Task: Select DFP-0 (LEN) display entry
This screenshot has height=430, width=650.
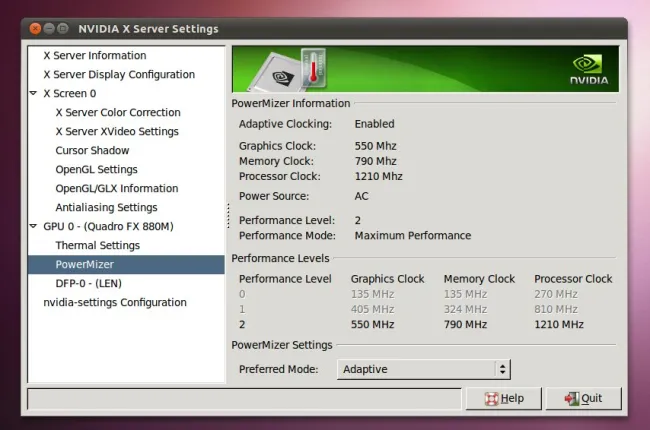Action: pyautogui.click(x=91, y=284)
